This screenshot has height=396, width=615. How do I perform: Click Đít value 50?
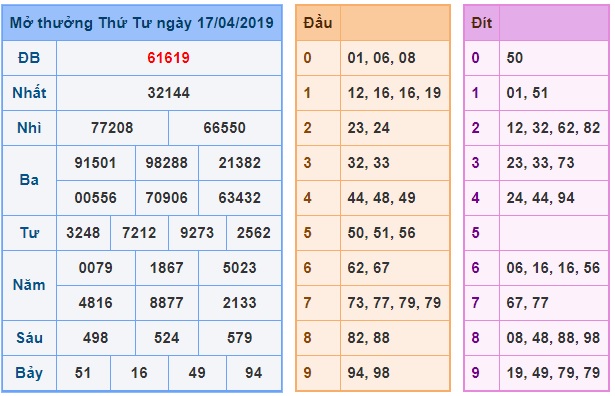515,58
